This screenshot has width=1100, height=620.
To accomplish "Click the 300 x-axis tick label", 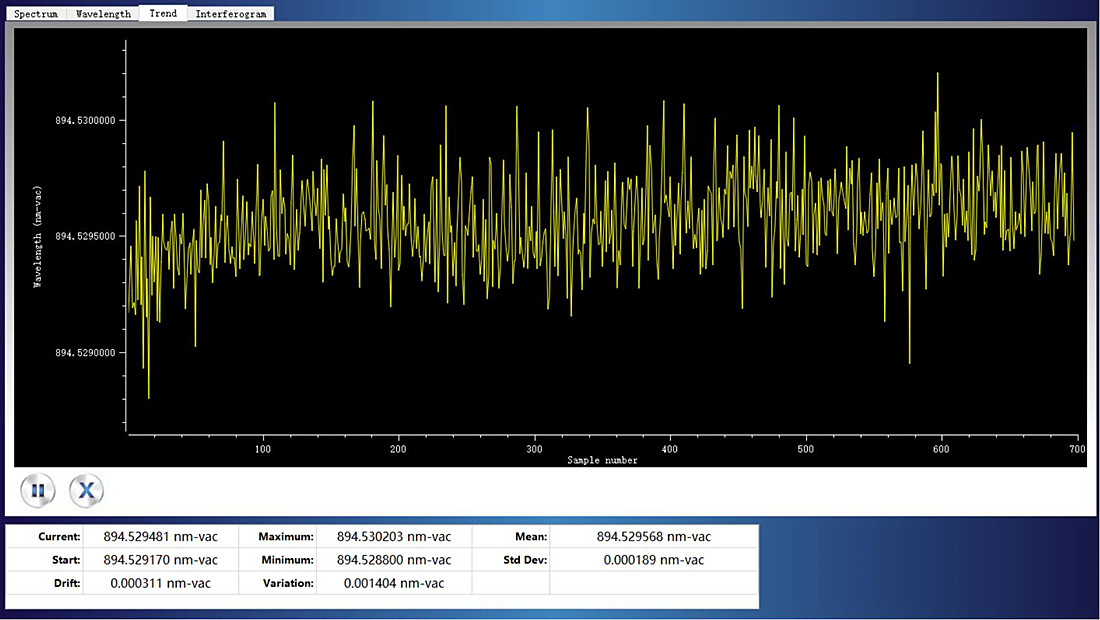I will coord(535,449).
